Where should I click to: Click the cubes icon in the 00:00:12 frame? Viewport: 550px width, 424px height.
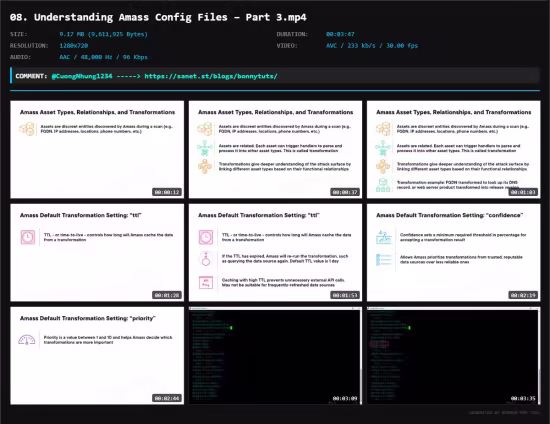coord(27,129)
